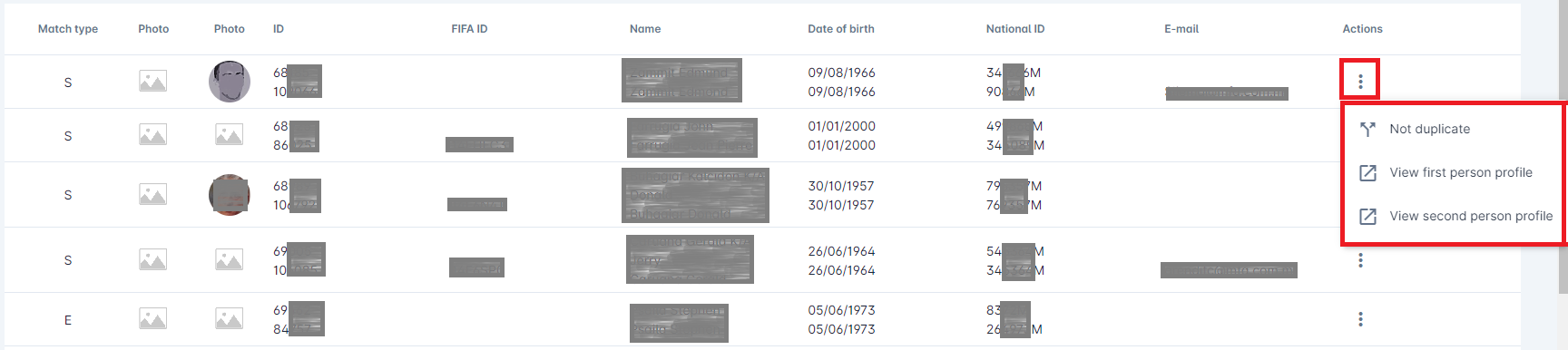
Task: Click the National ID column header
Action: (1015, 29)
